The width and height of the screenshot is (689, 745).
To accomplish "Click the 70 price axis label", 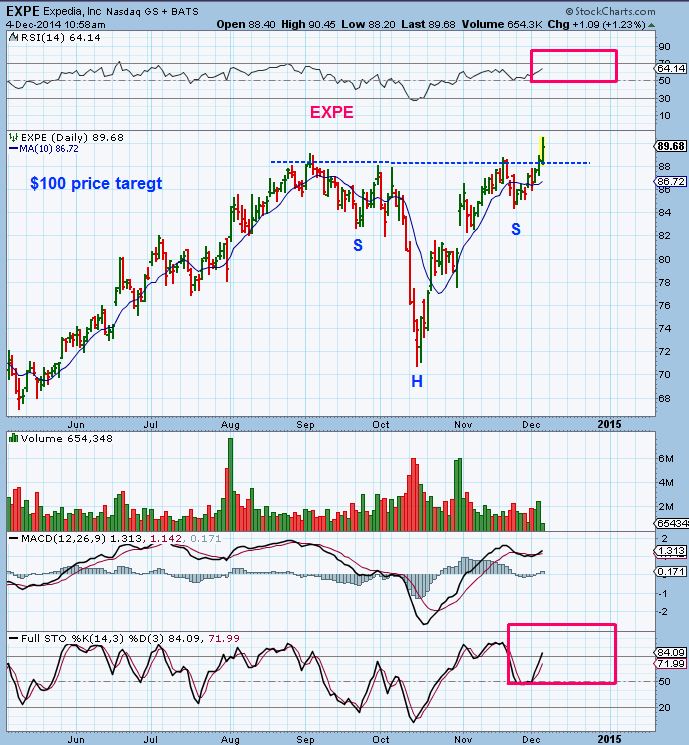I will (x=664, y=374).
